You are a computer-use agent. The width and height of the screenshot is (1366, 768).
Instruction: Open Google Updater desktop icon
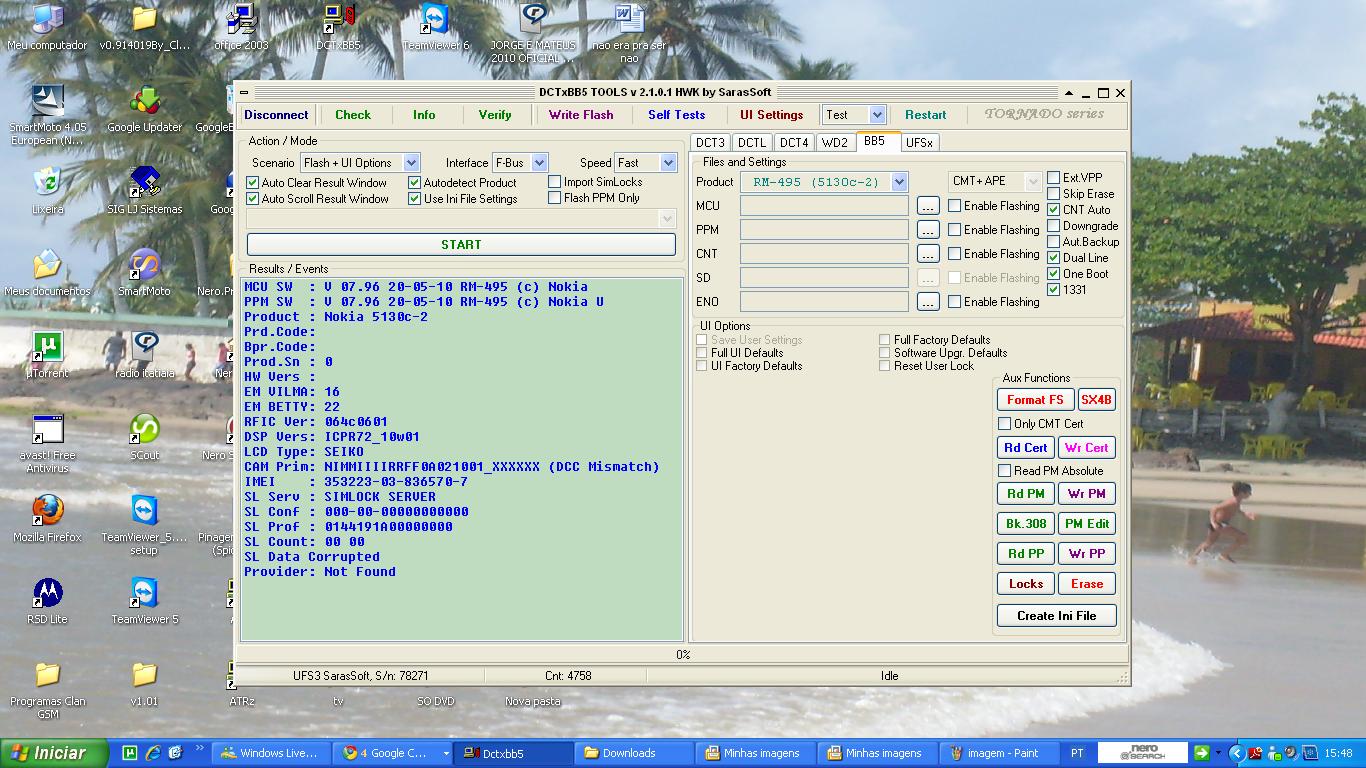coord(144,109)
